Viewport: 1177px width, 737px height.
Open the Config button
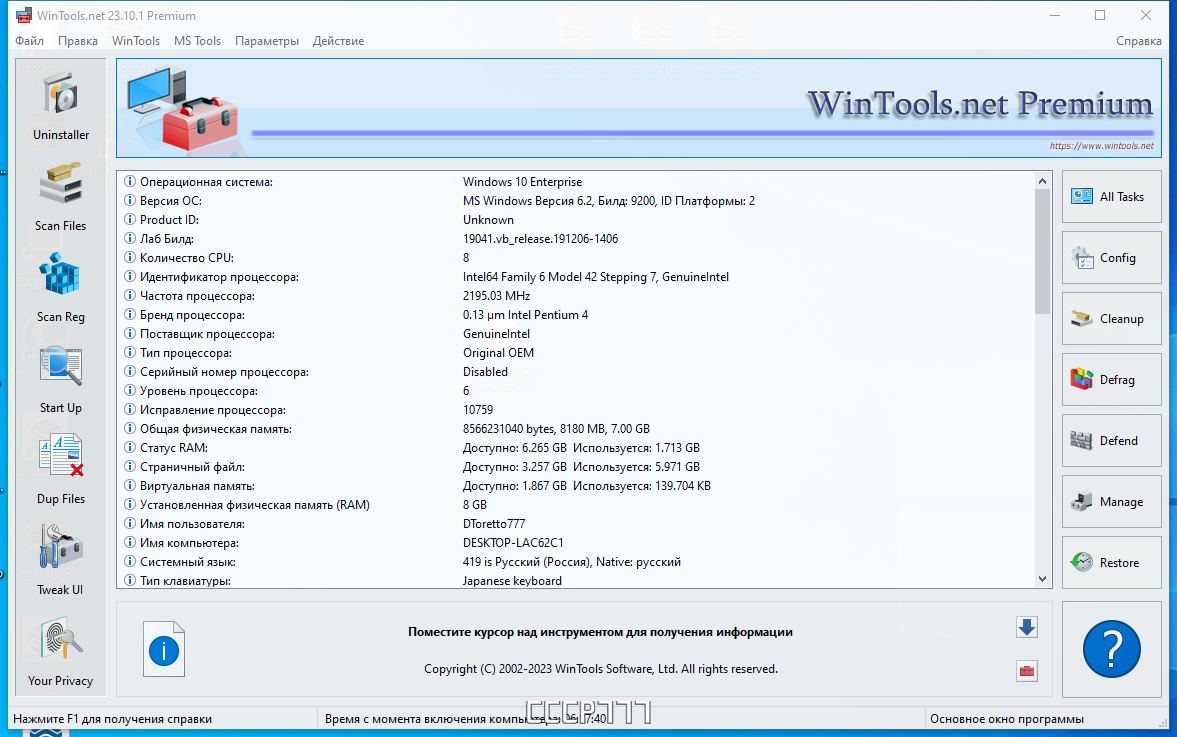click(1112, 257)
